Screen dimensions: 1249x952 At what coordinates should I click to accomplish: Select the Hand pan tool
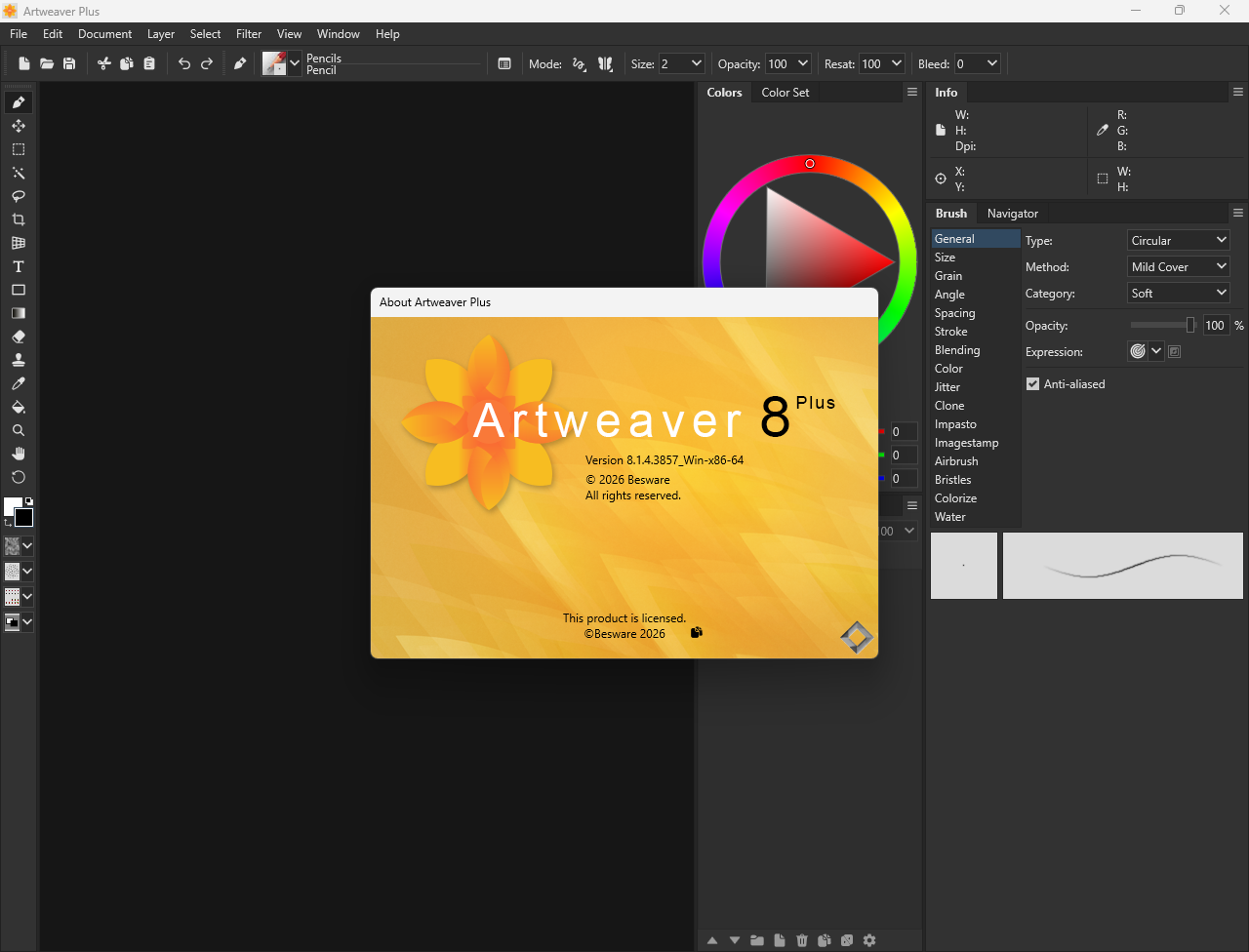pyautogui.click(x=19, y=454)
